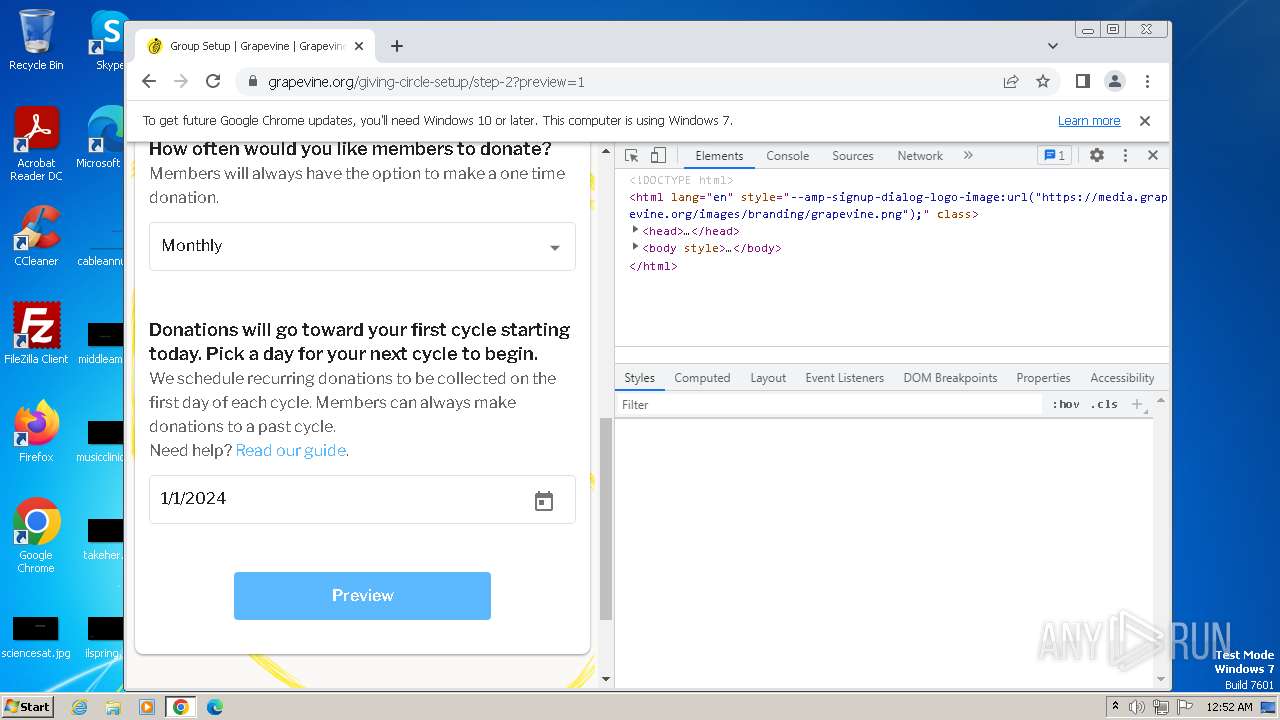Show more DevTools tabs chevron
Image resolution: width=1280 pixels, height=720 pixels.
pos(968,155)
